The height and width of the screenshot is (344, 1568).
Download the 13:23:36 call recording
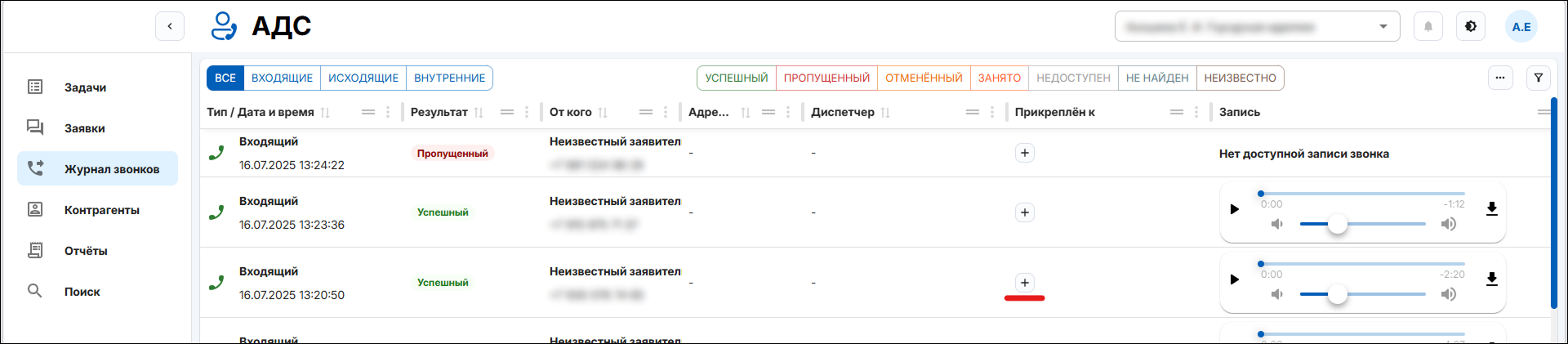tap(1491, 209)
